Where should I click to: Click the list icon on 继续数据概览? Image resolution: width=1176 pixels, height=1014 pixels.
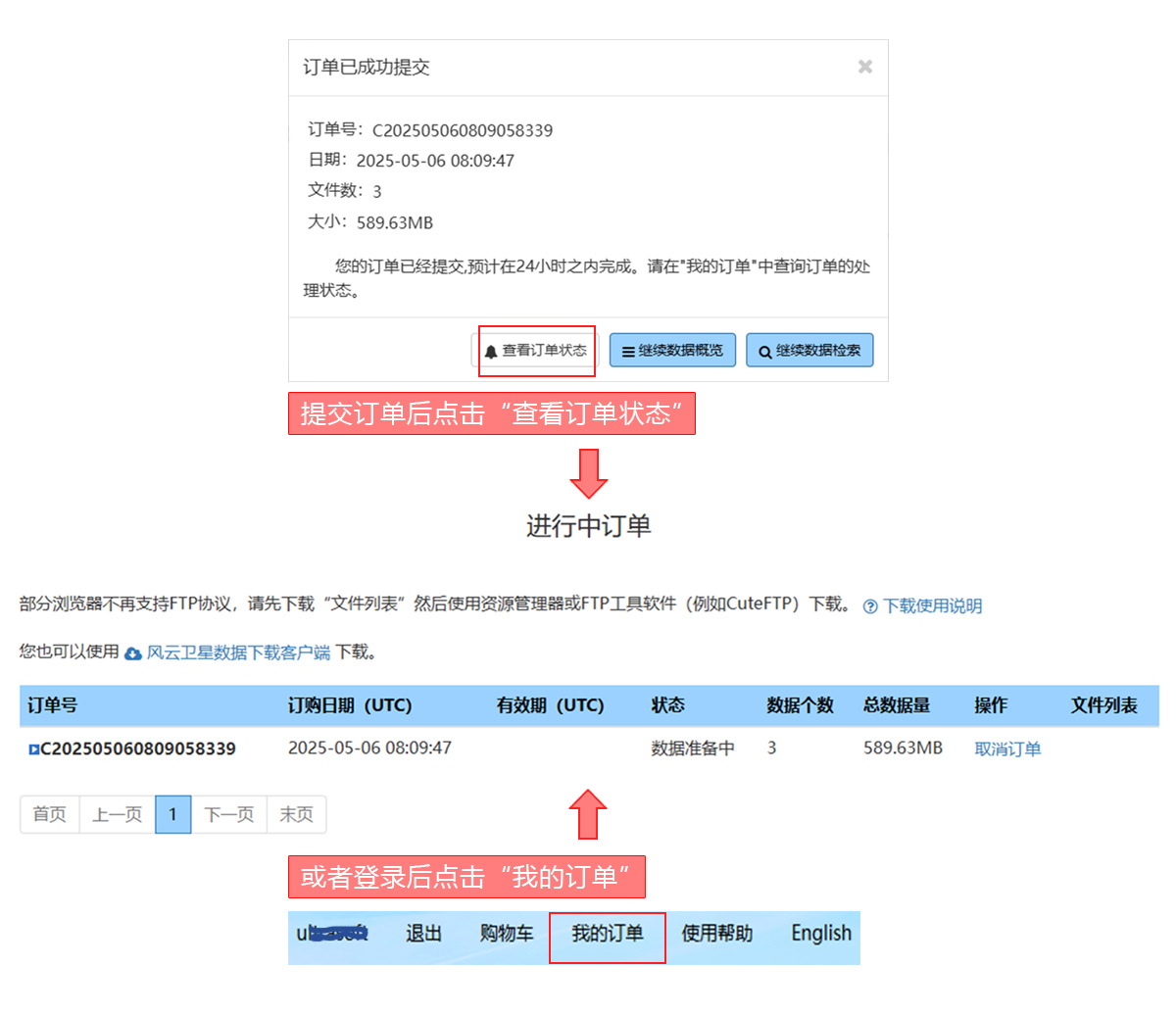(x=628, y=352)
